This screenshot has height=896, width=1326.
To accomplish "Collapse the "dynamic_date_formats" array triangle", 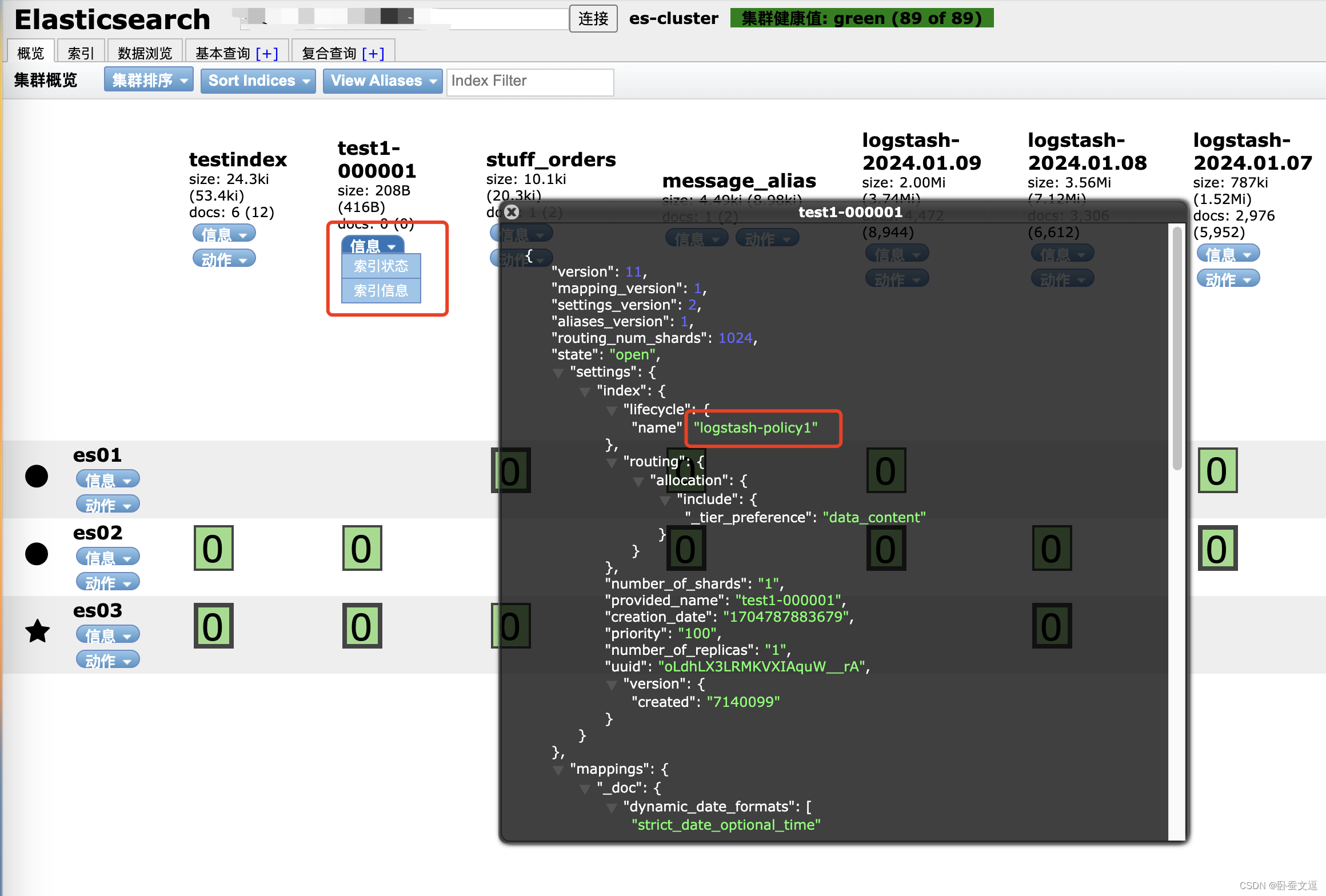I will click(x=612, y=808).
